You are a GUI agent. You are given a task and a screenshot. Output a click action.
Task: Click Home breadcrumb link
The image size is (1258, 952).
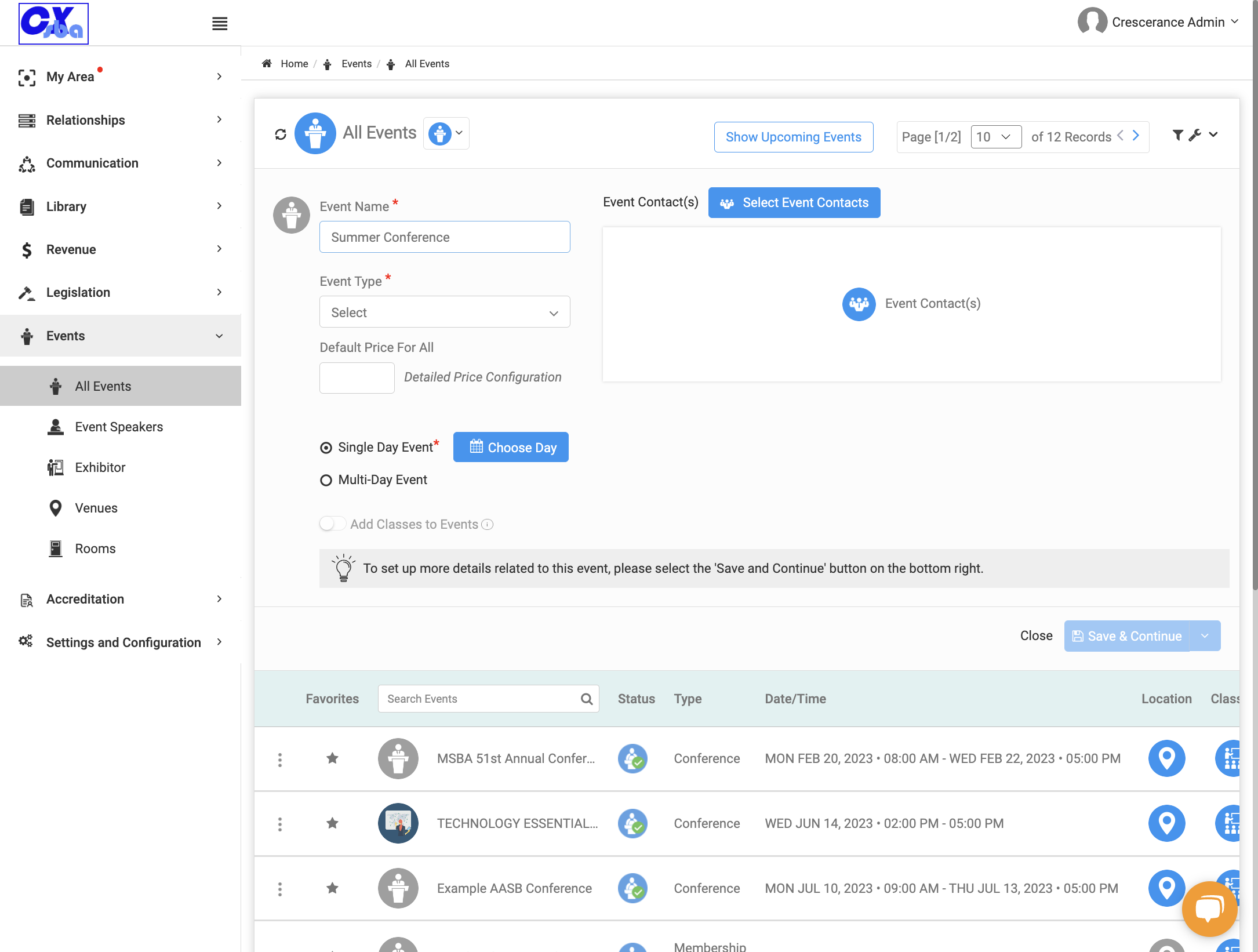click(294, 64)
